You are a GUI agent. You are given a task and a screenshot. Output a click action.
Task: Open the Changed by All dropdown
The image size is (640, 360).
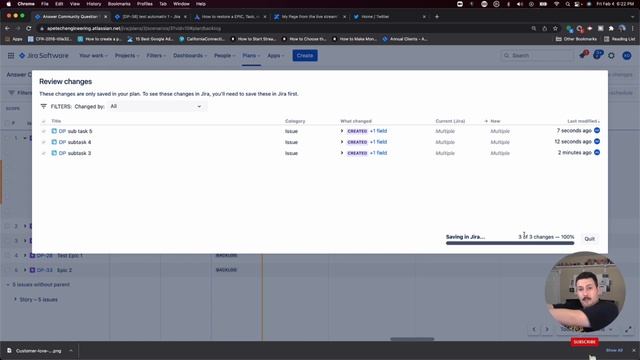[x=156, y=107]
